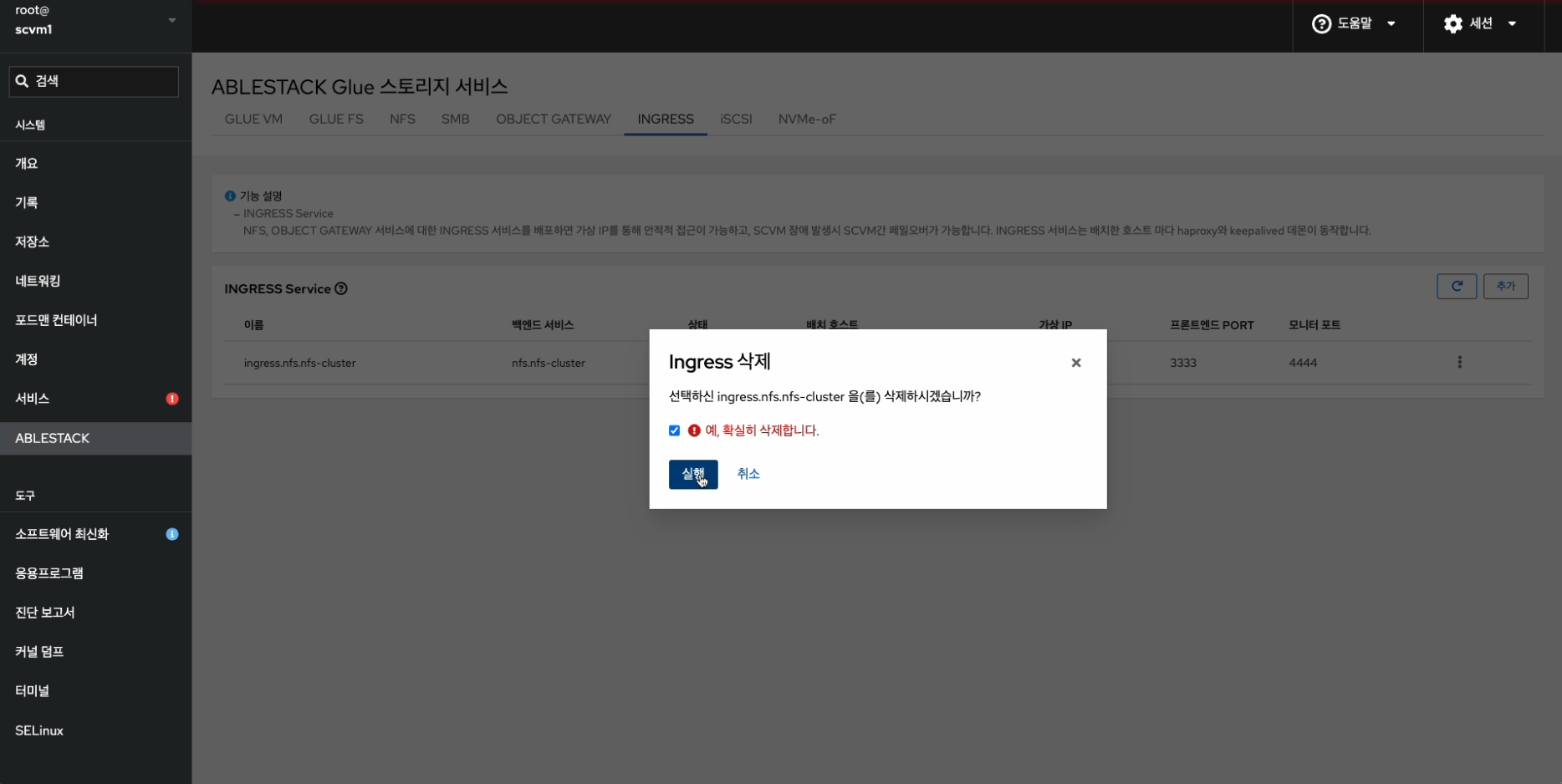Open 터미널 in the sidebar
1562x784 pixels.
[33, 691]
